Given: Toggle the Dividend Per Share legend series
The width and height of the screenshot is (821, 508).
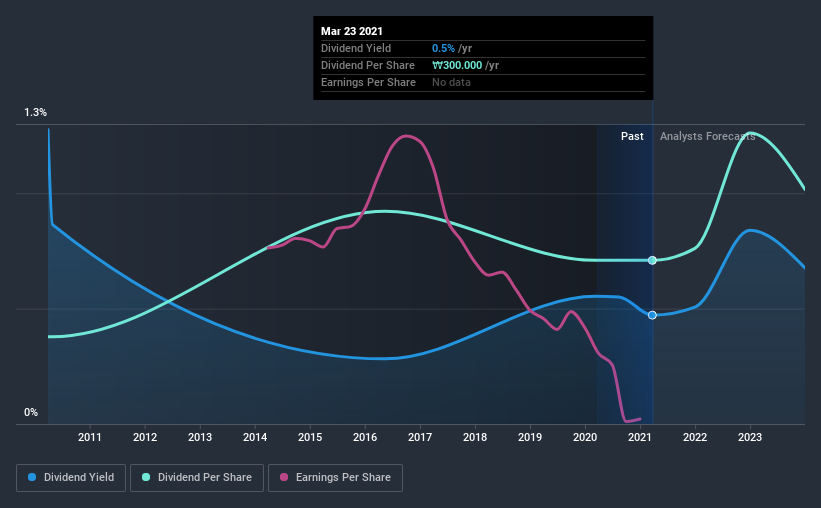Looking at the screenshot, I should coord(197,478).
